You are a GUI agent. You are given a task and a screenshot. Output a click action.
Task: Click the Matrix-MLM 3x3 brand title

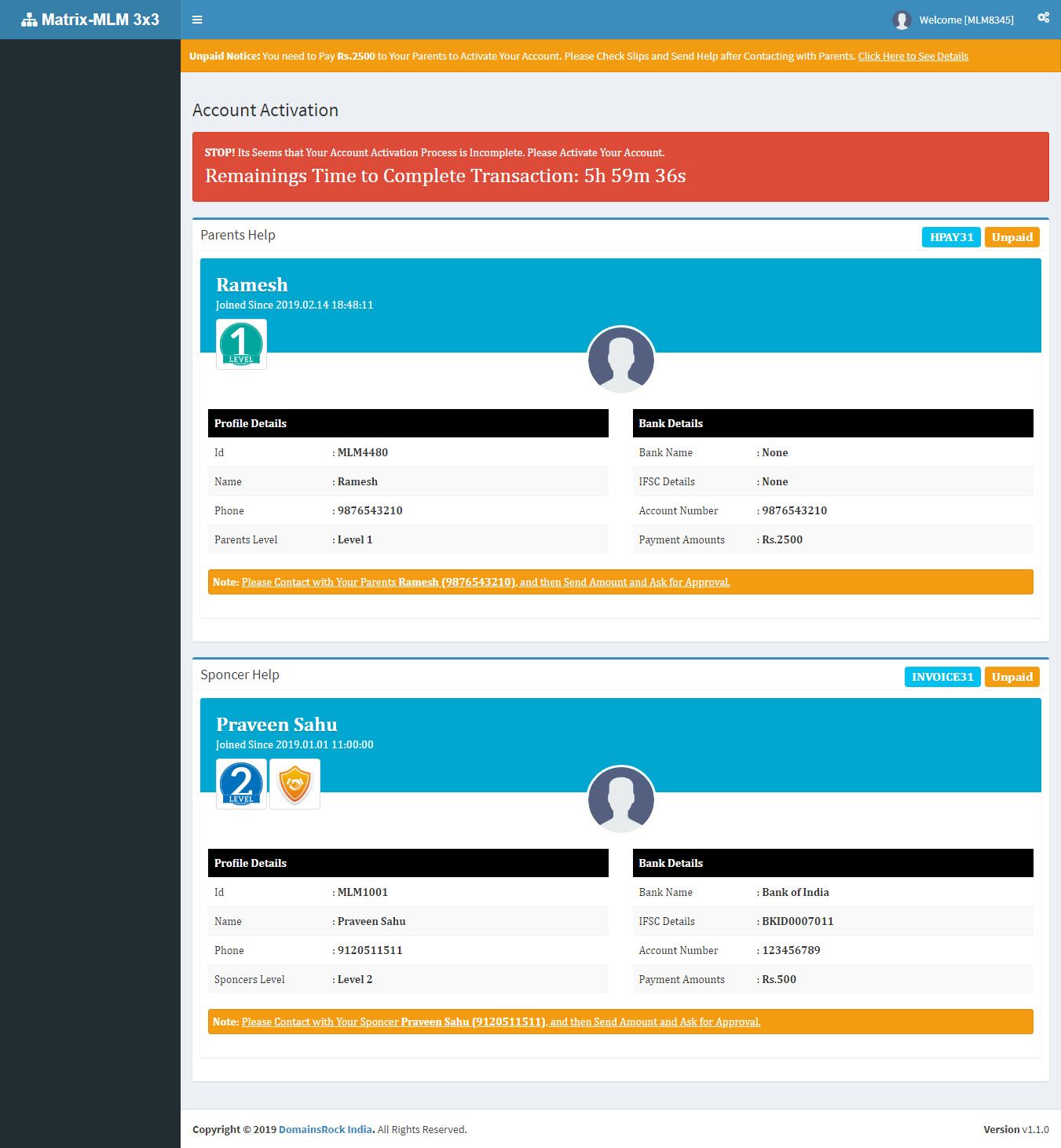(101, 20)
